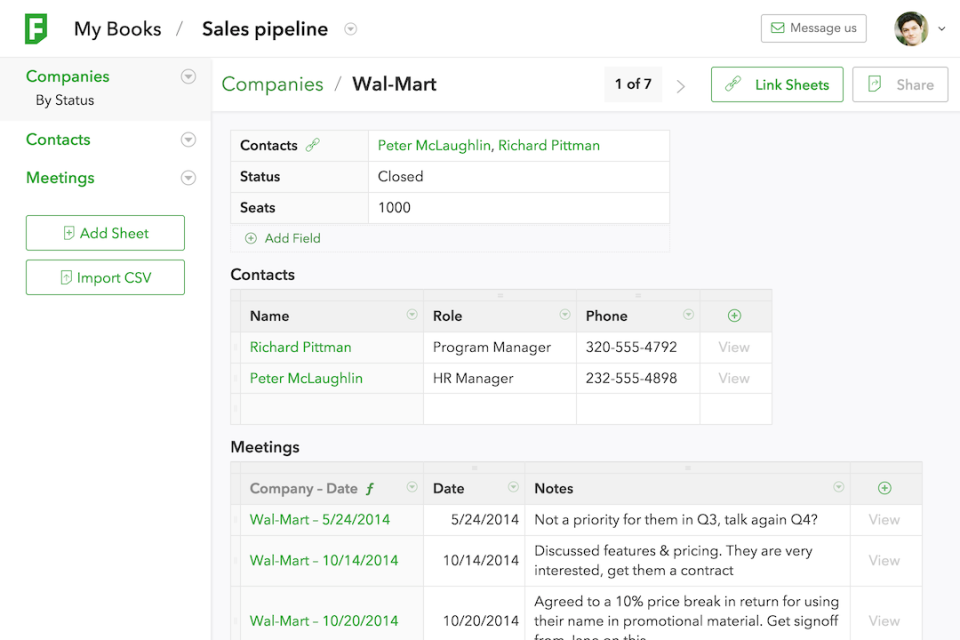Click View for Richard Pittman row
960x640 pixels.
click(x=734, y=347)
